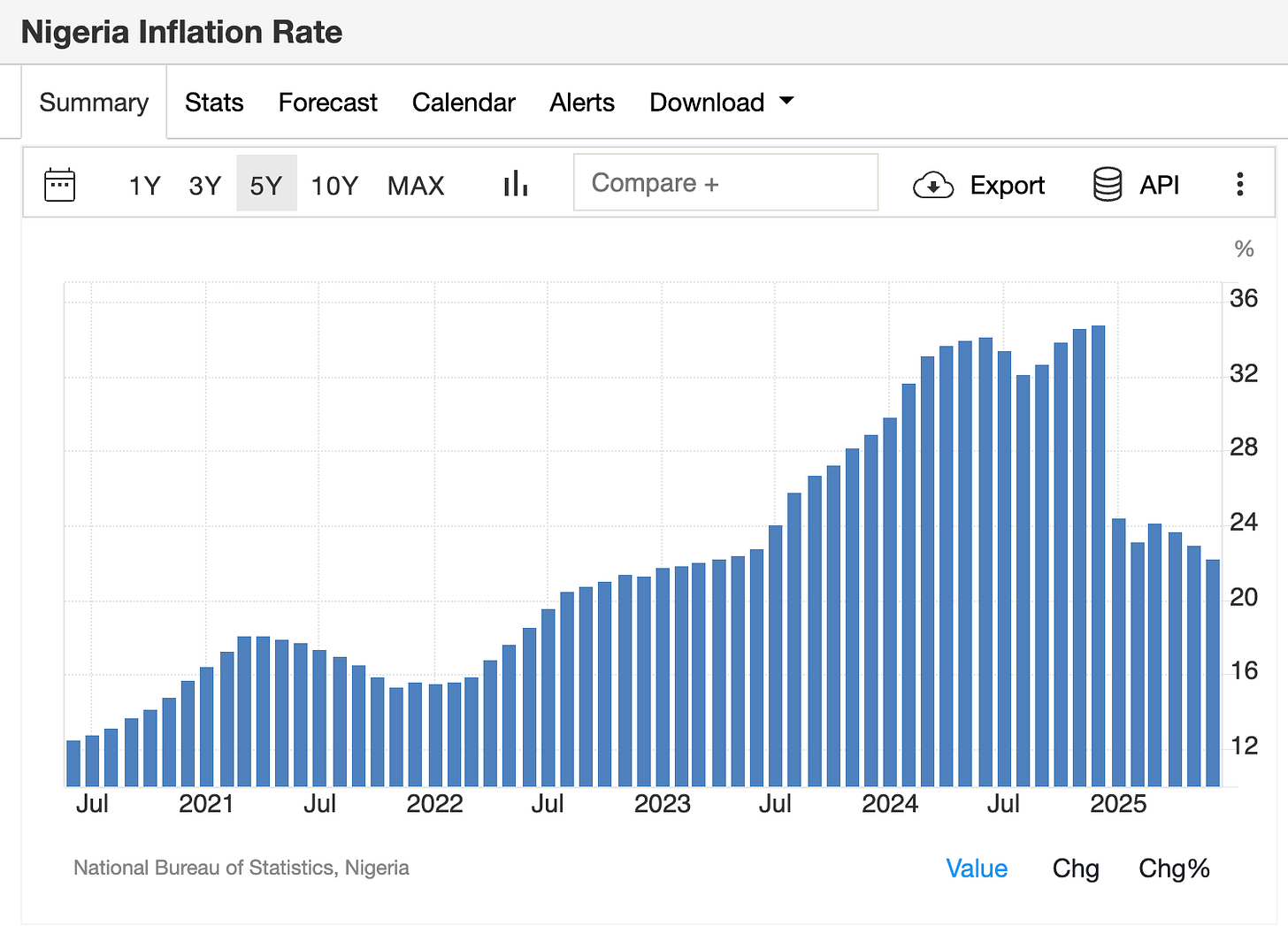
Task: Expand the Download dropdown menu
Action: [x=722, y=103]
